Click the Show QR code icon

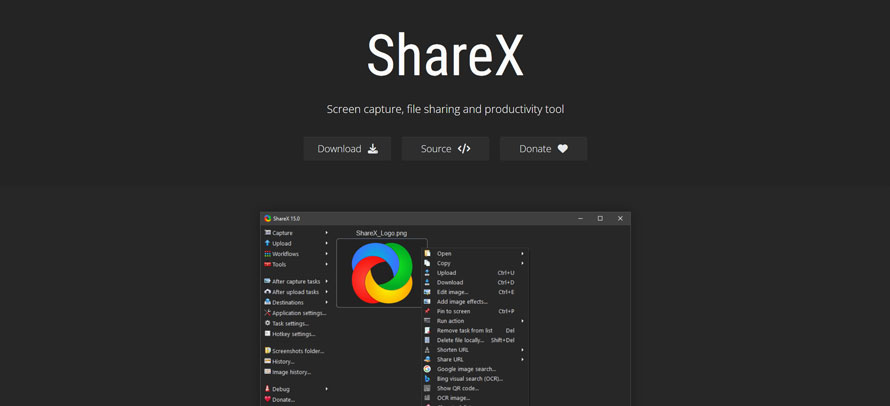427,388
